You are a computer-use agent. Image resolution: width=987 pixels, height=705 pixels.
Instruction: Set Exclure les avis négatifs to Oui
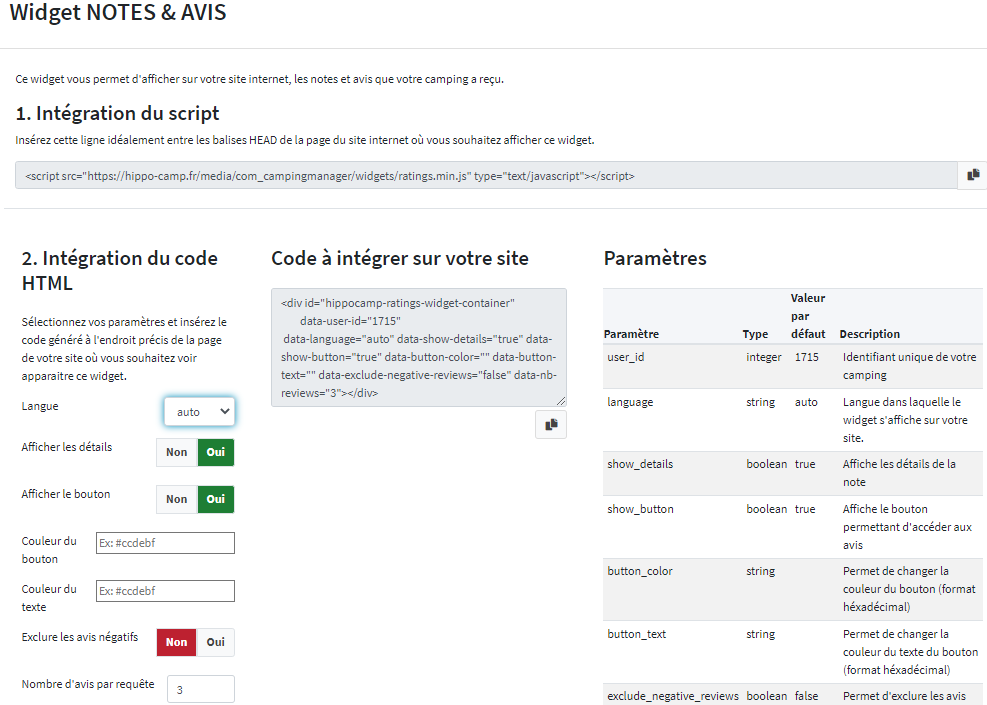tap(215, 642)
